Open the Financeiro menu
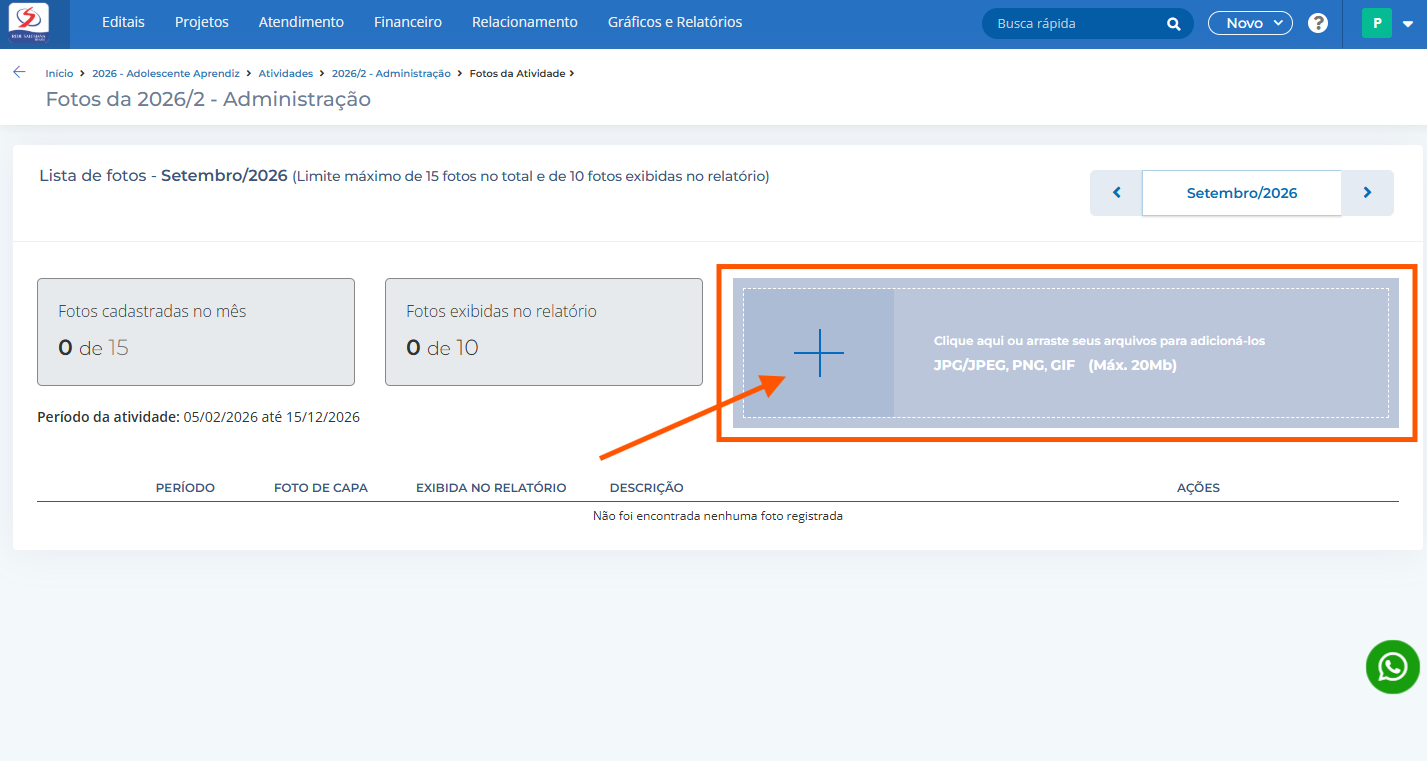Viewport: 1427px width, 761px height. click(x=408, y=22)
